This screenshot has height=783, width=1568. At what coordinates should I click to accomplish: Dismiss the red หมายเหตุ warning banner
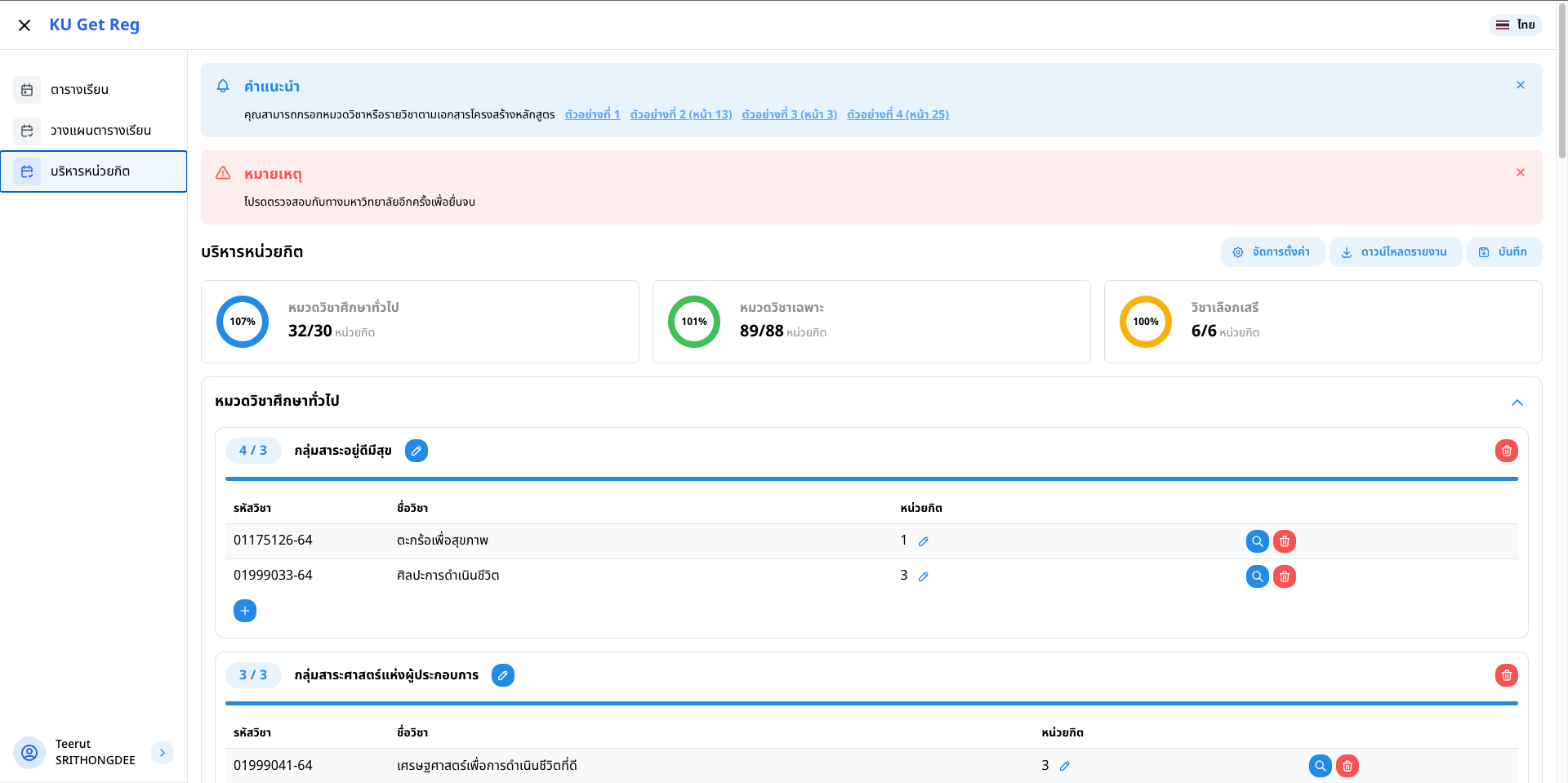(1520, 172)
